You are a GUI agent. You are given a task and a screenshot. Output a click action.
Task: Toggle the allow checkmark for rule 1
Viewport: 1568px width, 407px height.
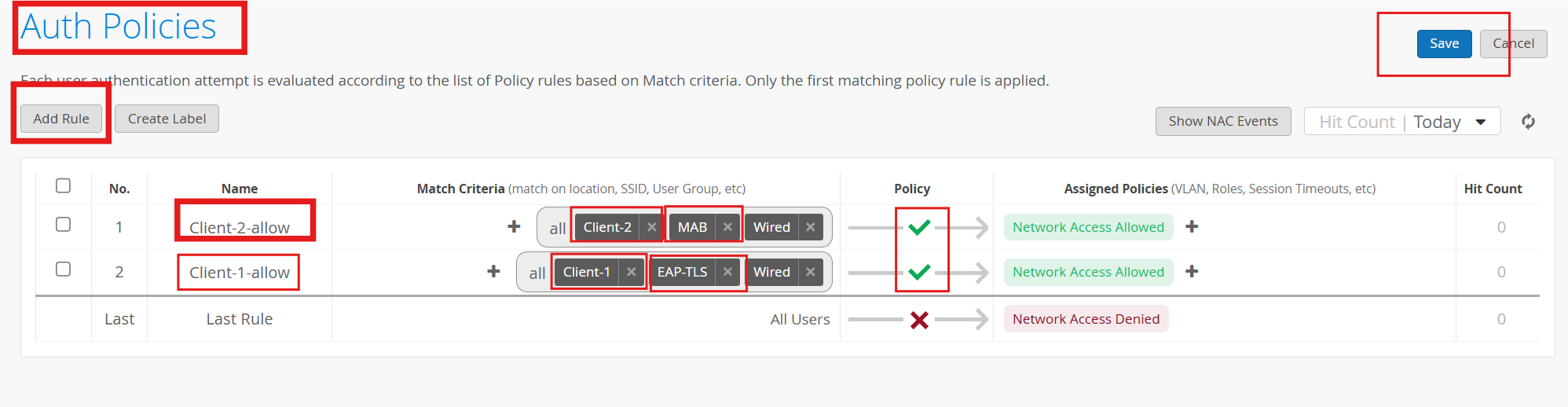(x=919, y=227)
